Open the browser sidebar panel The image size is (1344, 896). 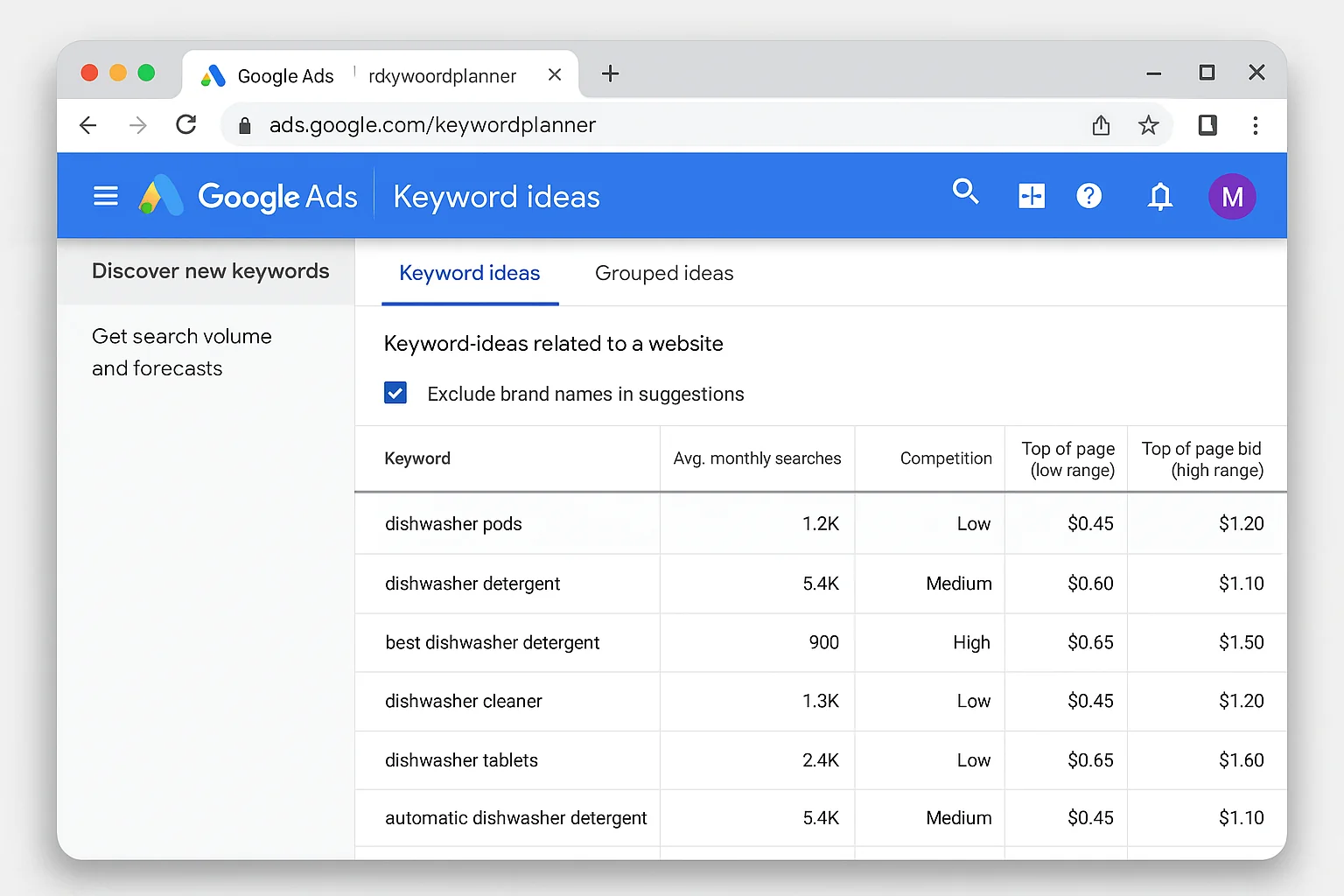(x=1207, y=125)
